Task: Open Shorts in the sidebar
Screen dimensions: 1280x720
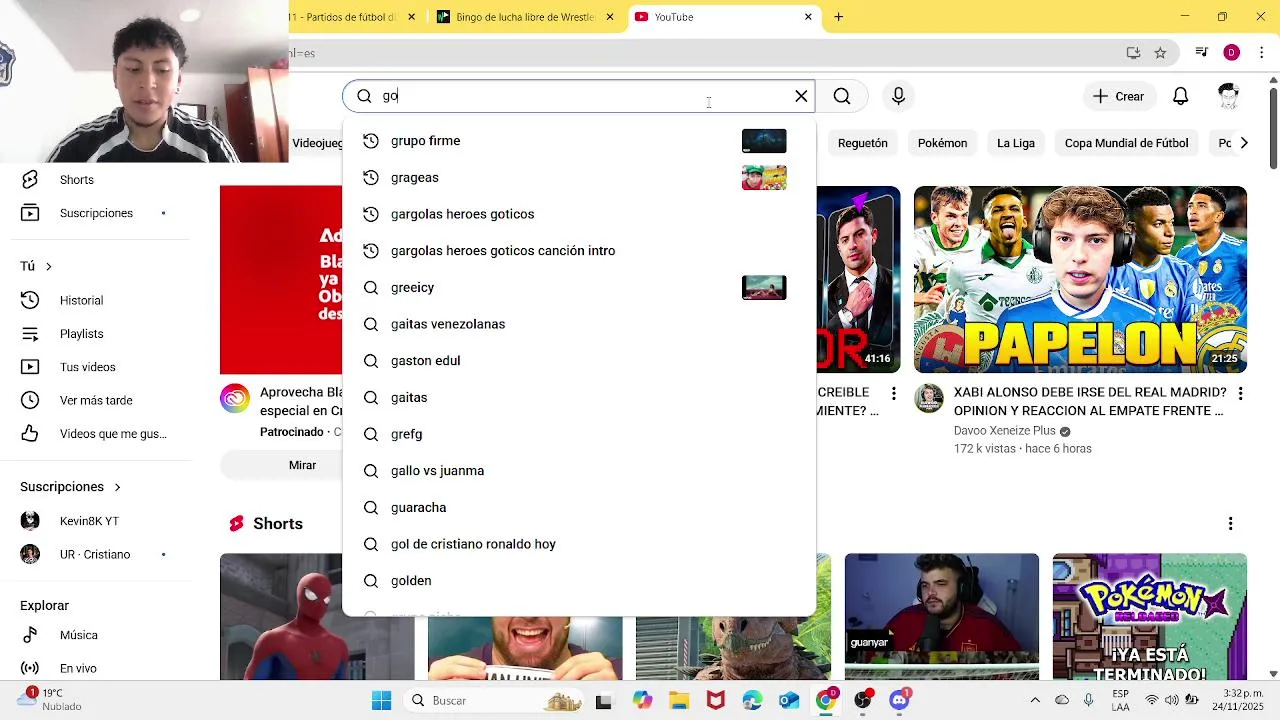Action: tap(77, 180)
